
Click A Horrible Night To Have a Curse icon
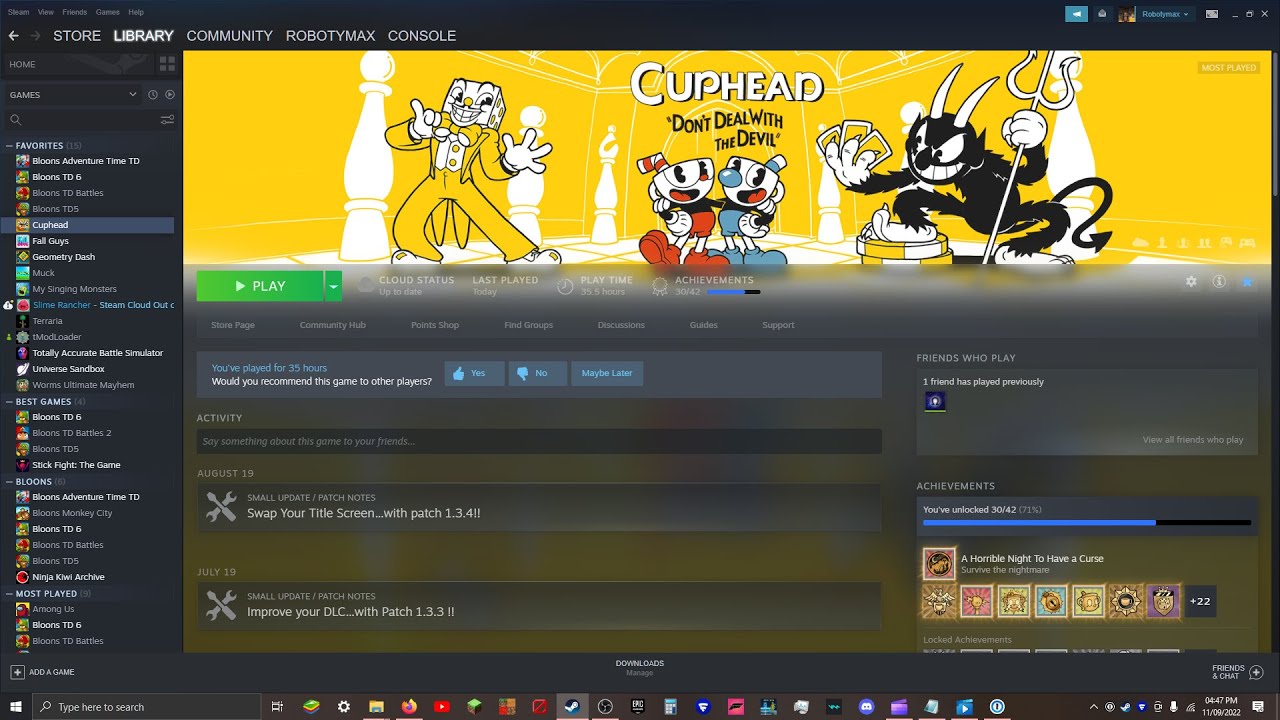pos(939,564)
